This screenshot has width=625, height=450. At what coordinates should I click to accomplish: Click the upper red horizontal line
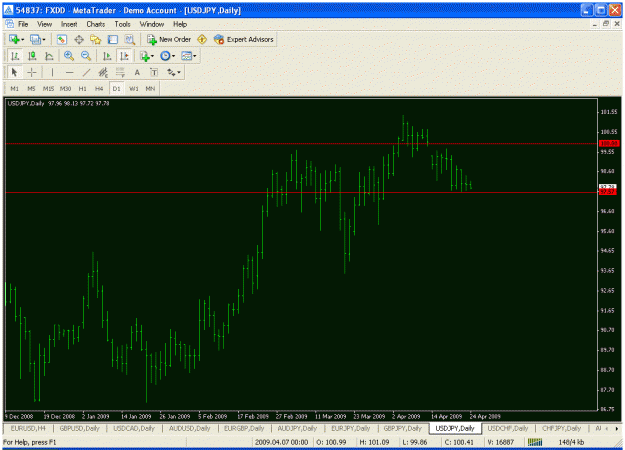(301, 143)
